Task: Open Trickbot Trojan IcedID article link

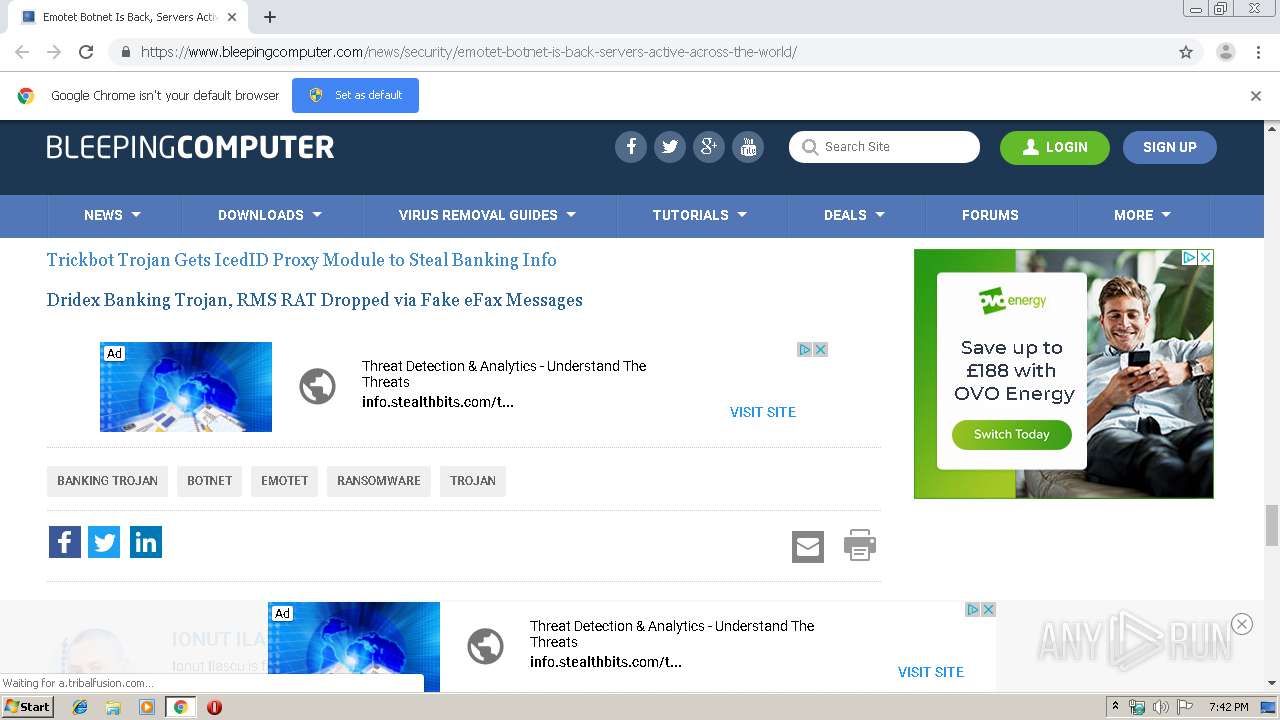Action: 301,260
